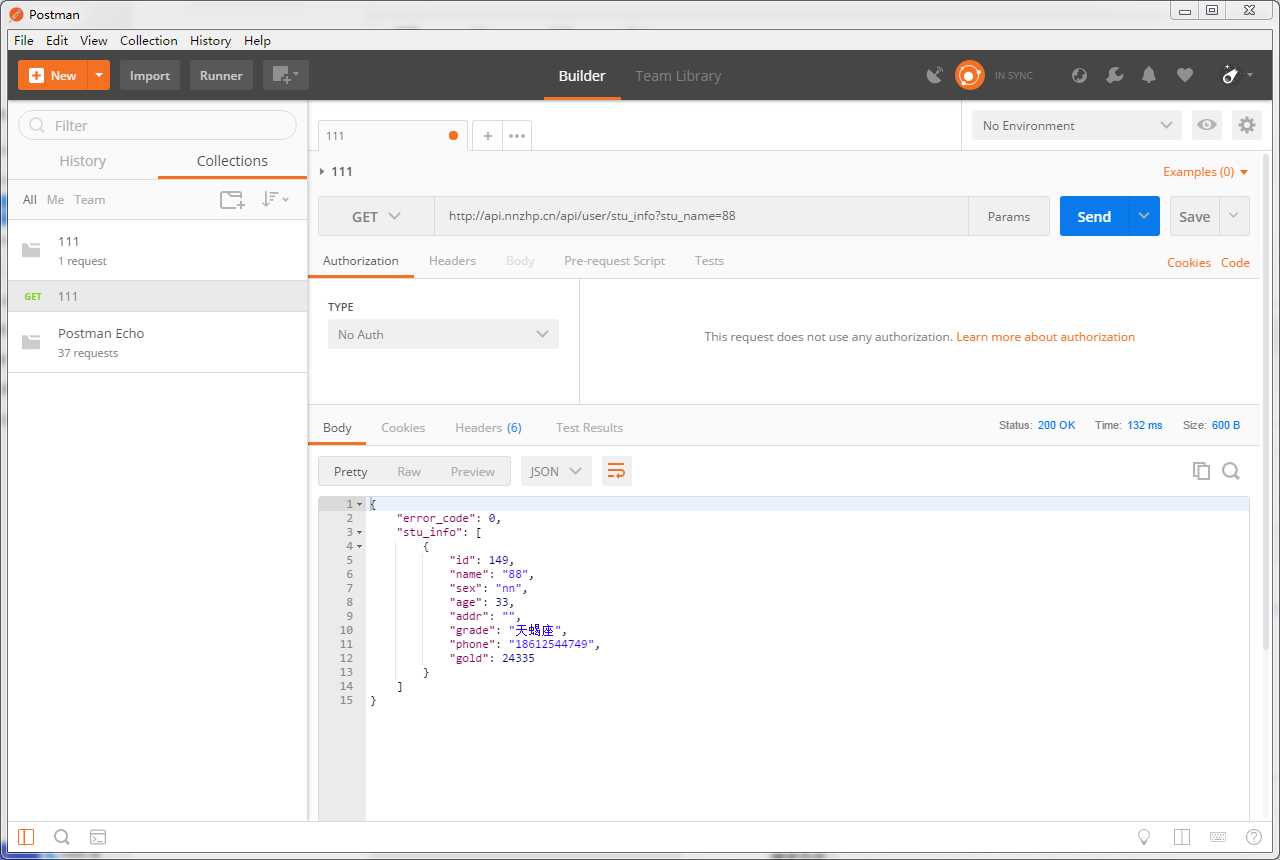1280x860 pixels.
Task: Open Pre-request Script tab
Action: click(614, 260)
